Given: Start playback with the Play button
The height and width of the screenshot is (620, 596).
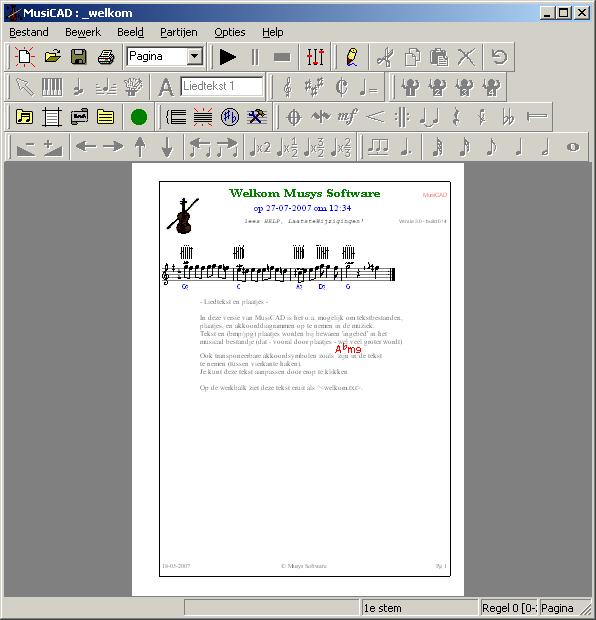Looking at the screenshot, I should [227, 57].
